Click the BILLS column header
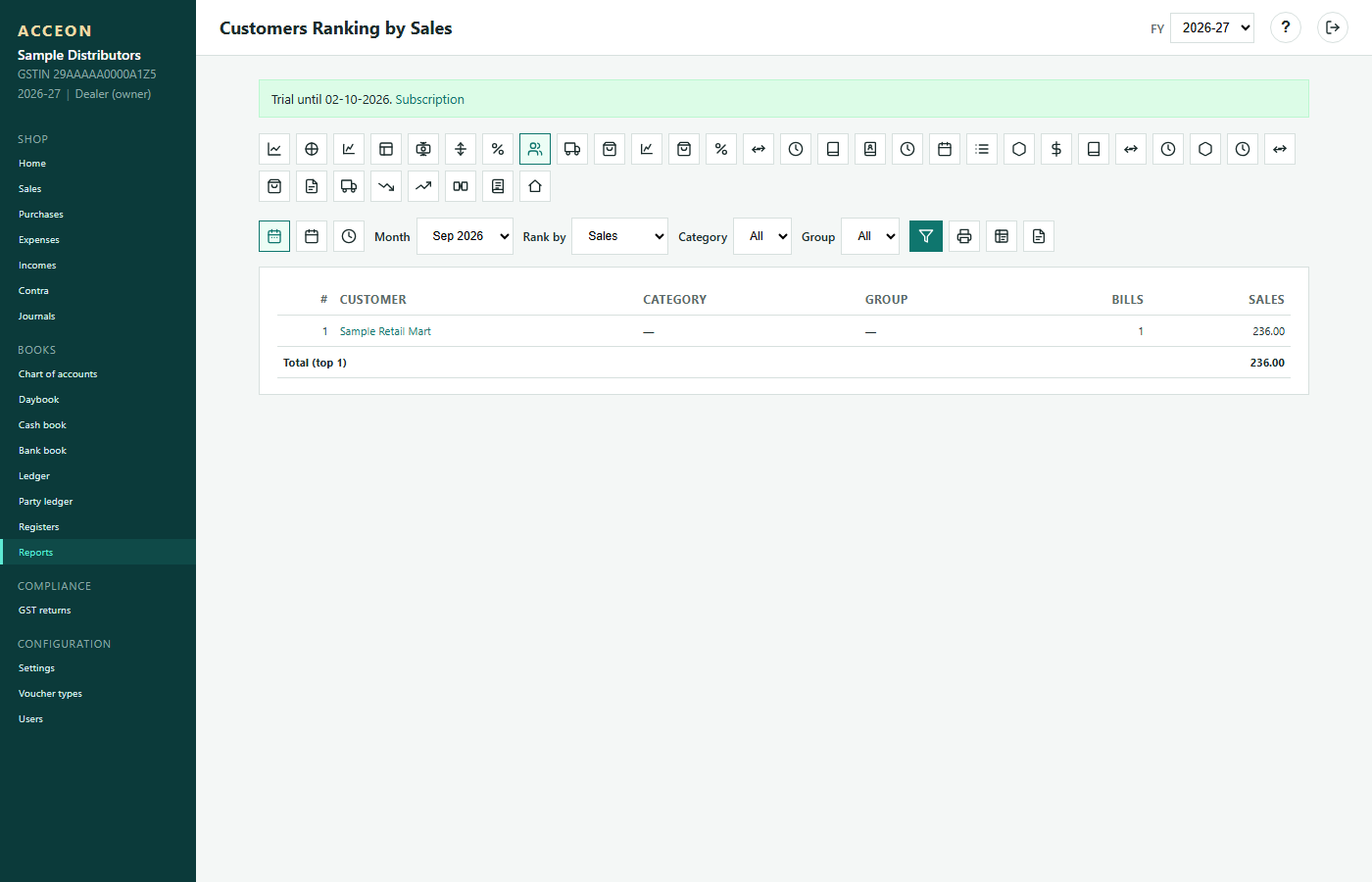 point(1127,300)
